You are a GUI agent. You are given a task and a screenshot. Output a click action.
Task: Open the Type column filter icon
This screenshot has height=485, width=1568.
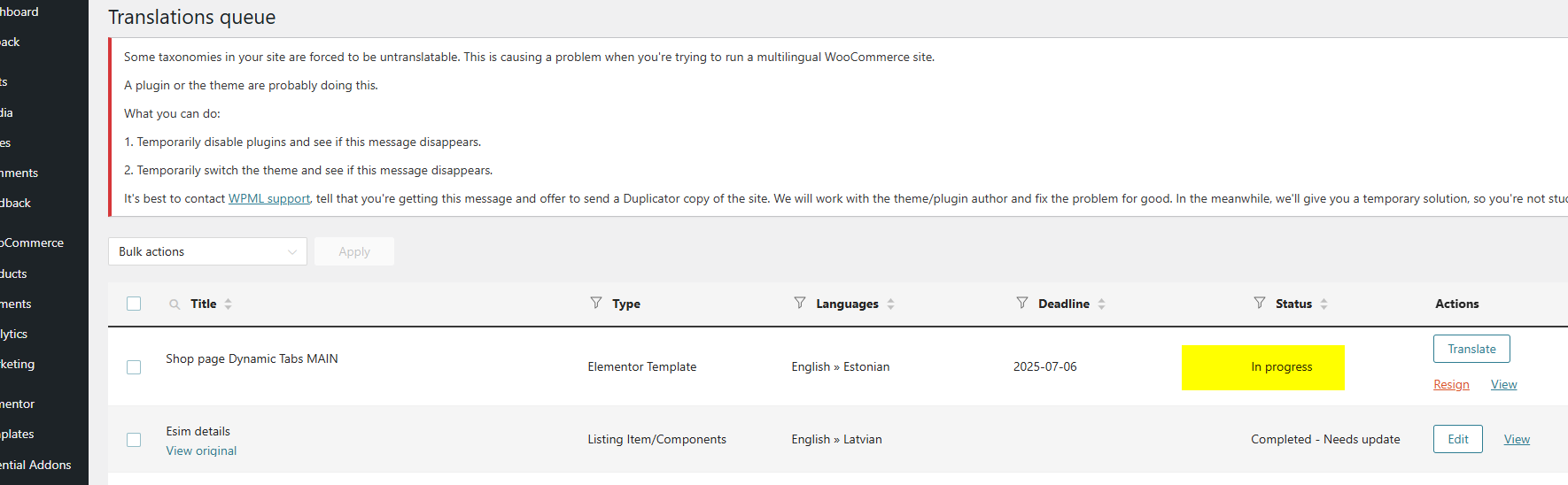[x=596, y=303]
